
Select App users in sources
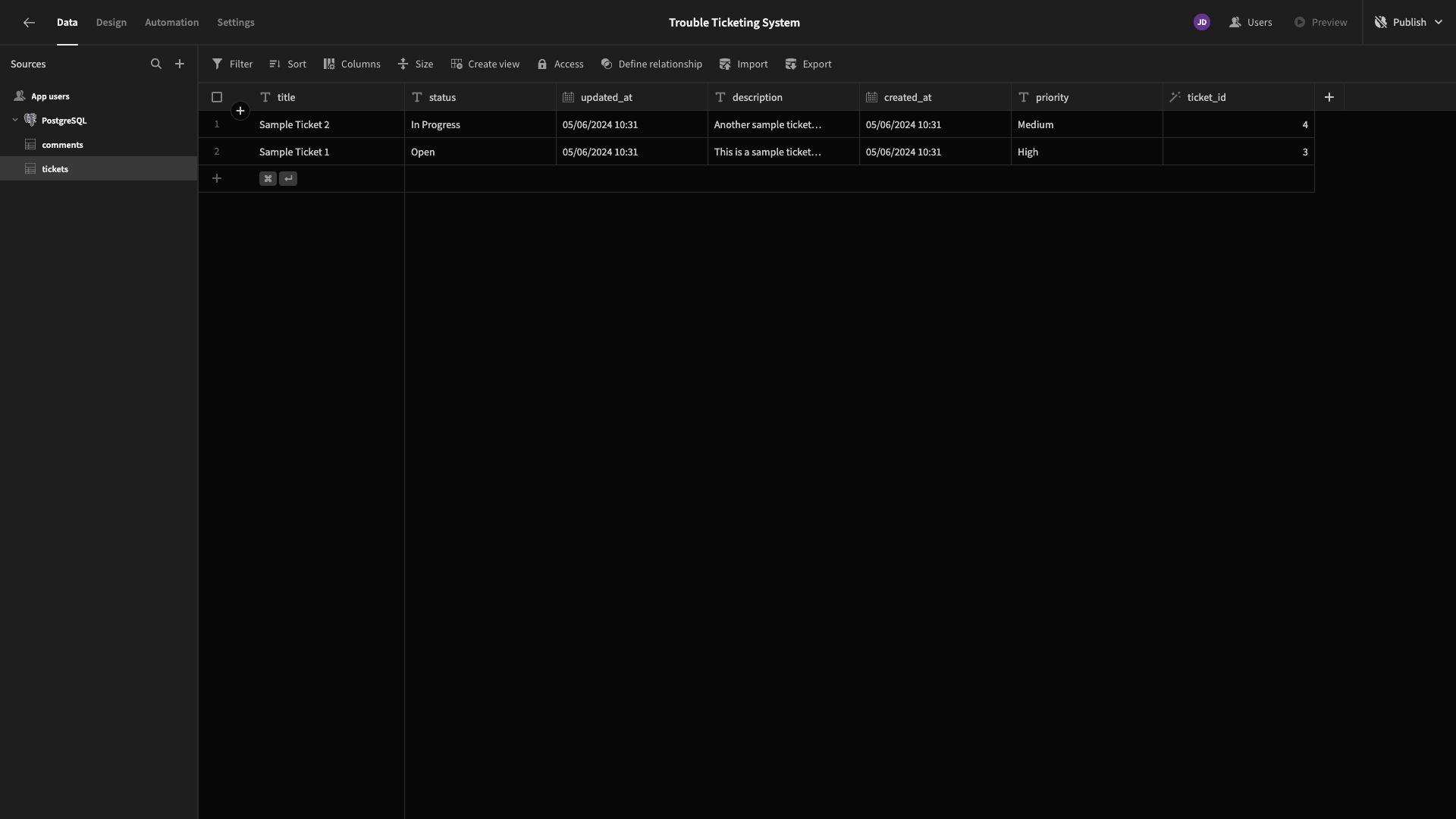99,96
